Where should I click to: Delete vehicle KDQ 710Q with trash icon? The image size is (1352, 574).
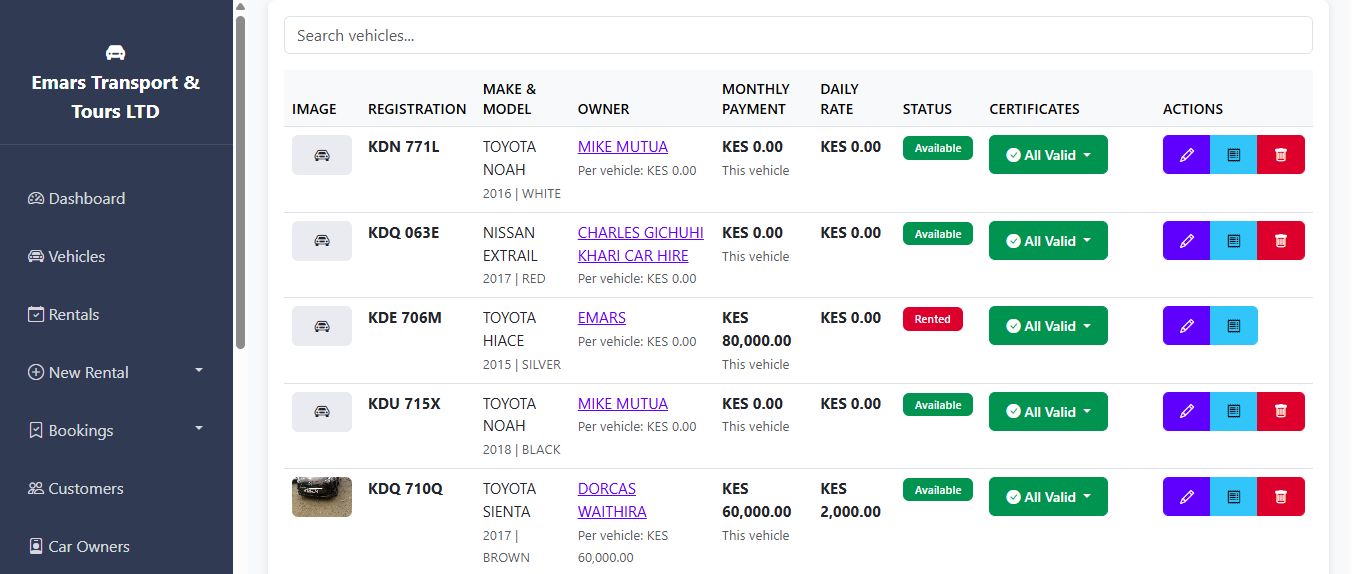pos(1281,497)
